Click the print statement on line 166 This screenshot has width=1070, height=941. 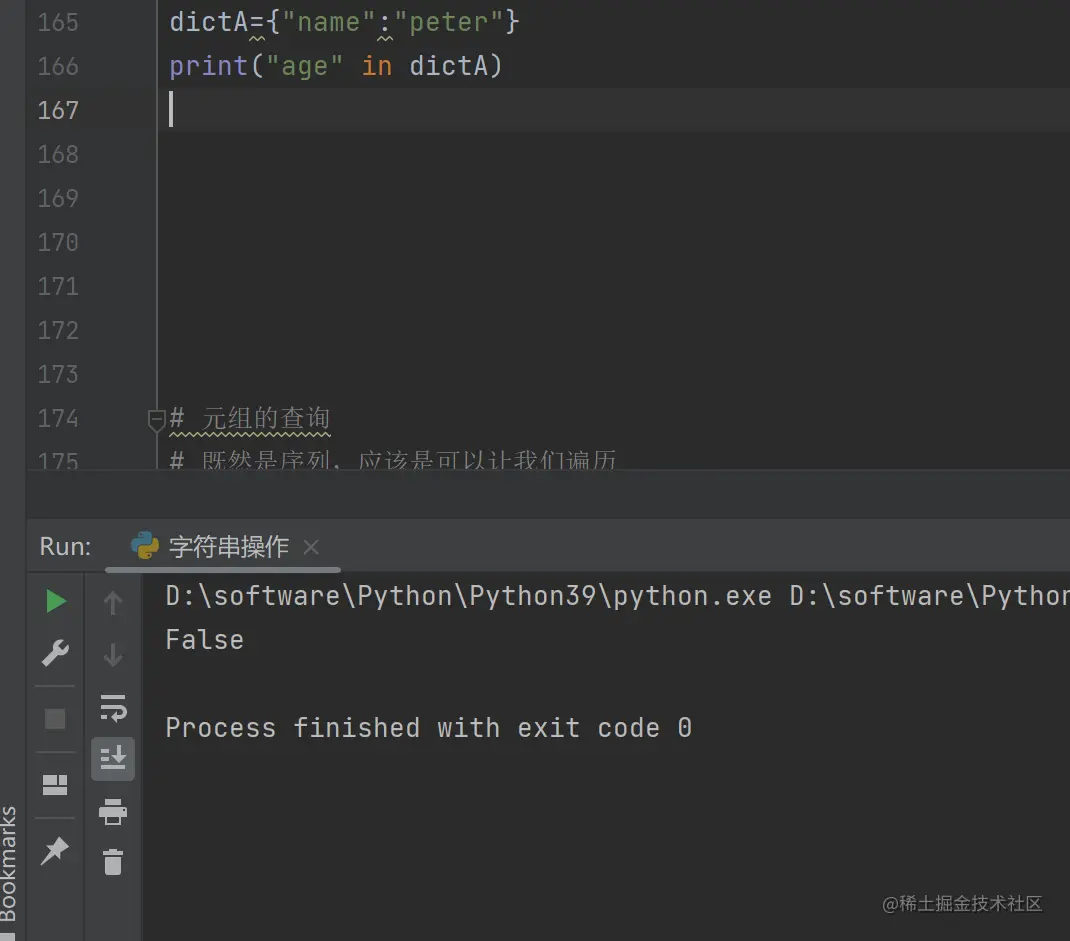click(x=336, y=66)
